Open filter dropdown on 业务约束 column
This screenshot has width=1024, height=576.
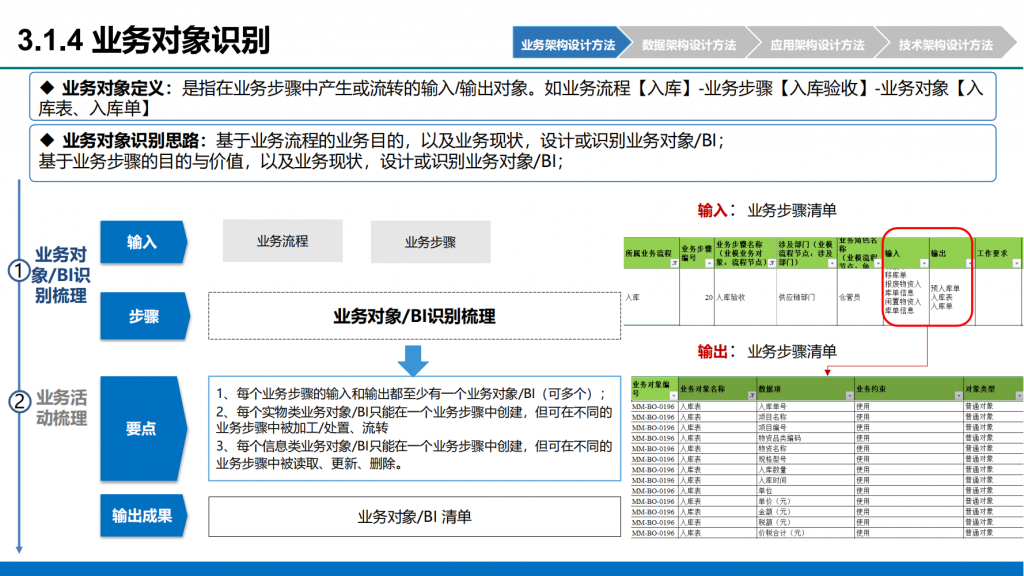[958, 396]
